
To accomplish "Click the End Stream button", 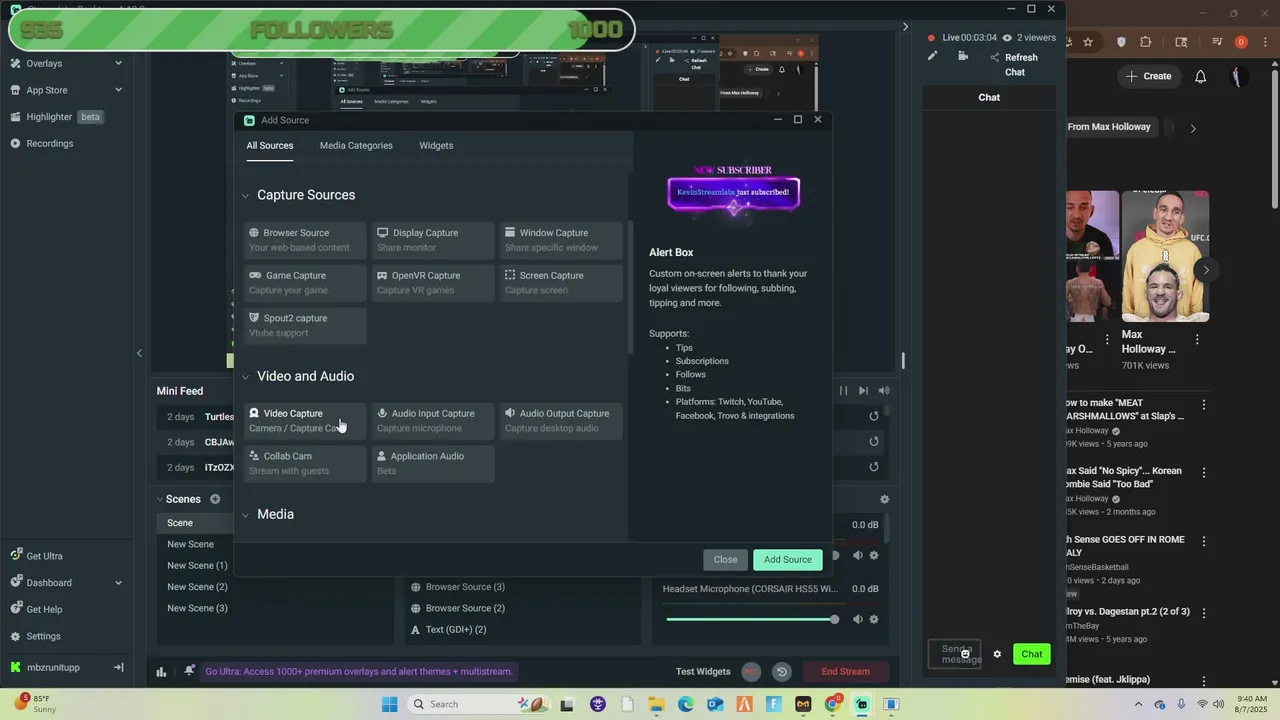I will click(845, 672).
